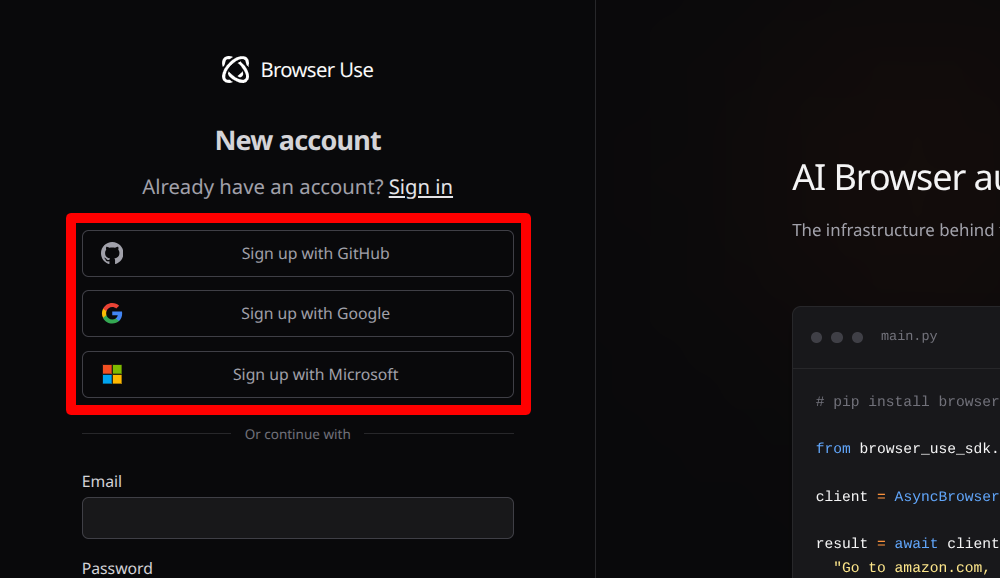Click the Password field label
The width and height of the screenshot is (1000, 578).
117,568
